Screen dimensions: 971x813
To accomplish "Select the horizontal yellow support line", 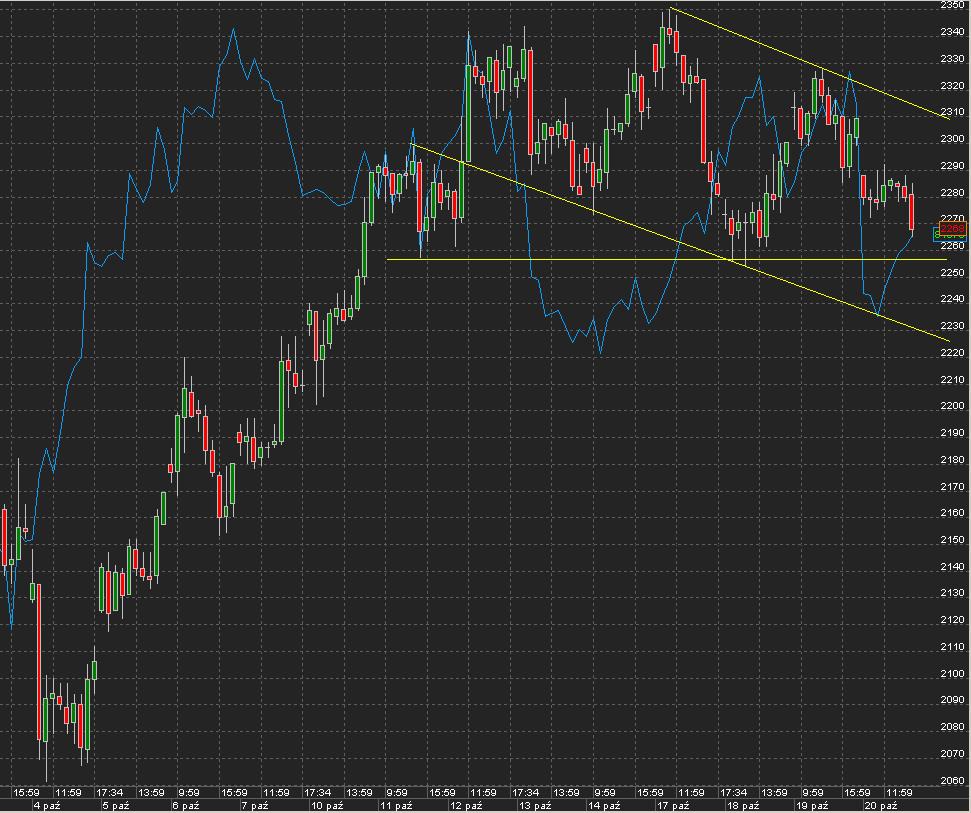I will tap(666, 259).
